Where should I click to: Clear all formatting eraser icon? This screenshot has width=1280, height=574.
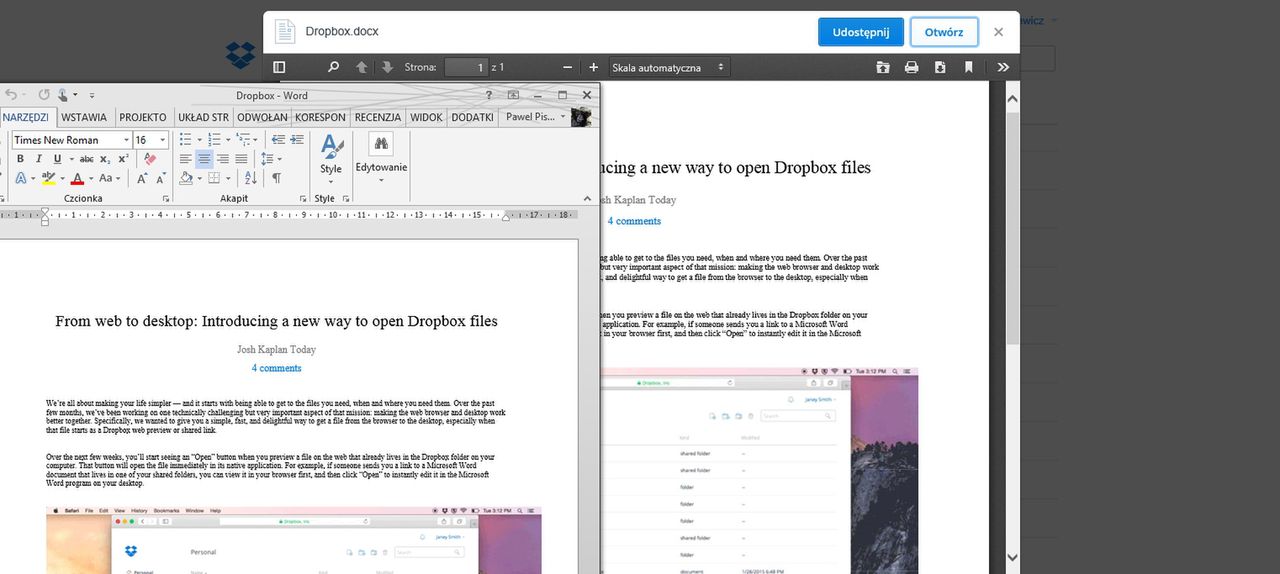pos(150,159)
